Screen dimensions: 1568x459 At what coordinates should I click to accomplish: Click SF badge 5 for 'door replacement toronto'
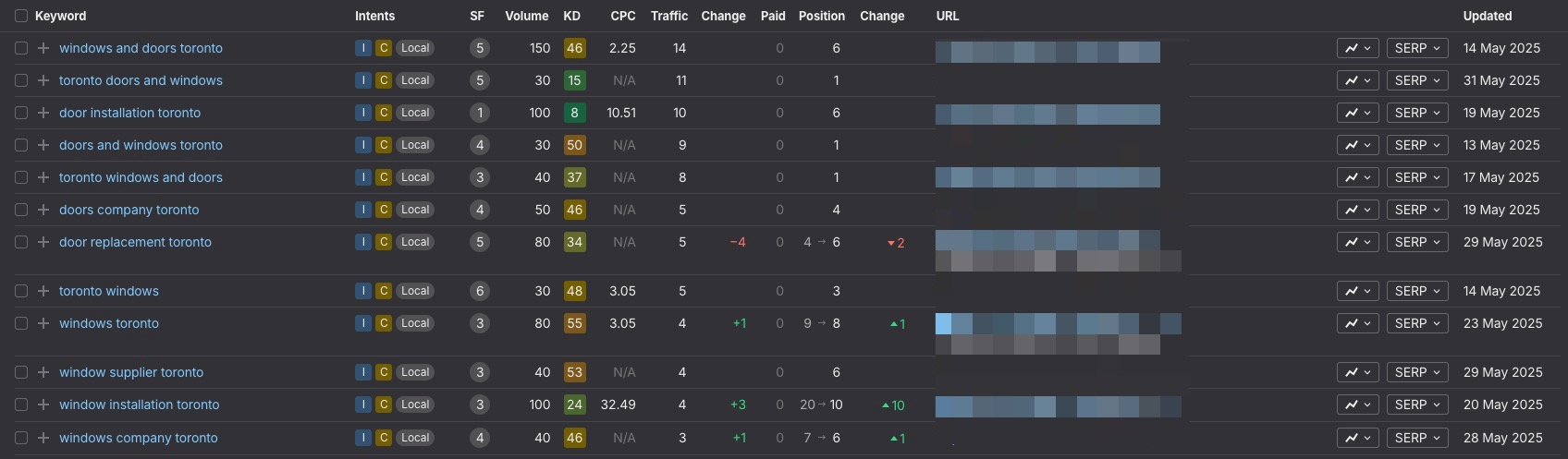point(479,242)
